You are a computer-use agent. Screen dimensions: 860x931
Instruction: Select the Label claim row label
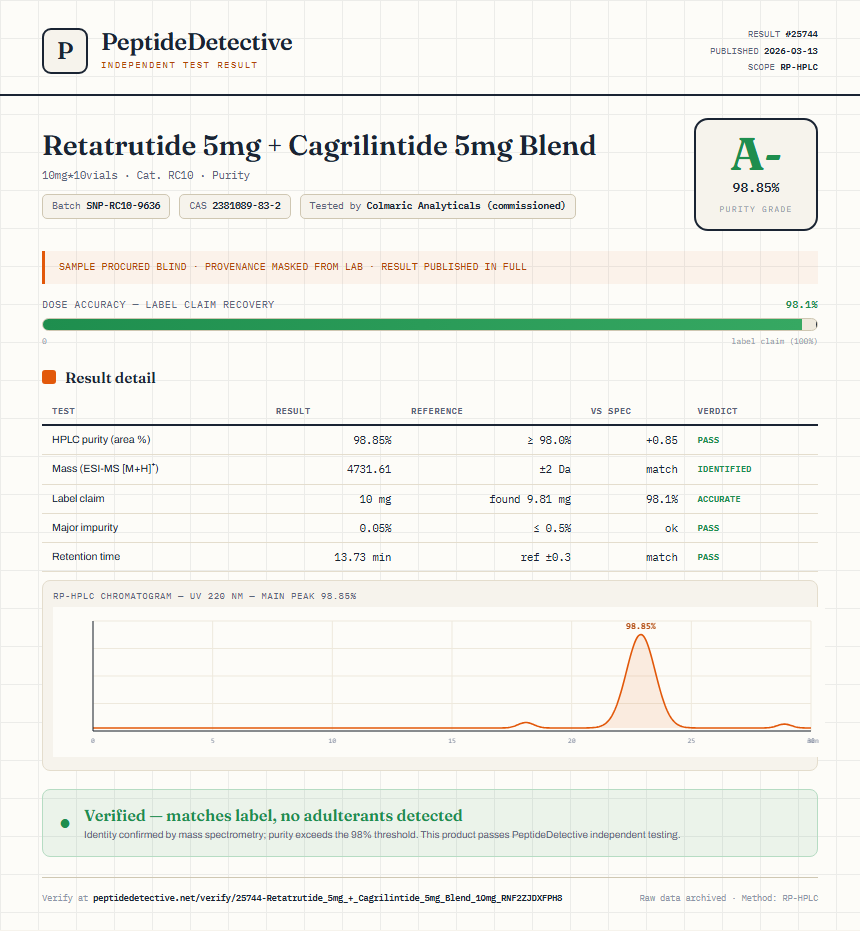(78, 498)
